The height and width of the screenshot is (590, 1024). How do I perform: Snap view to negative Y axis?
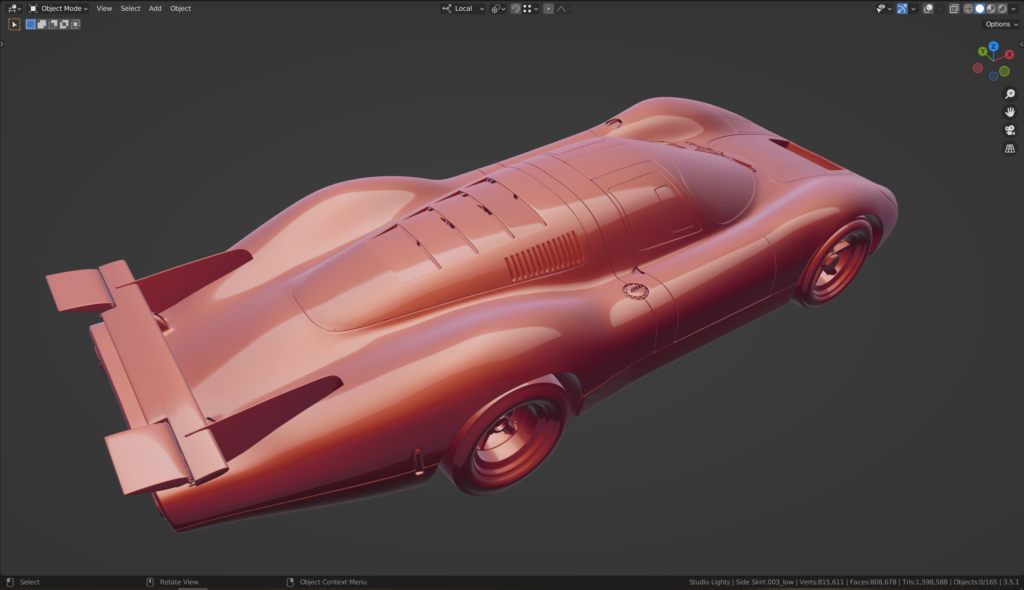[x=1004, y=71]
